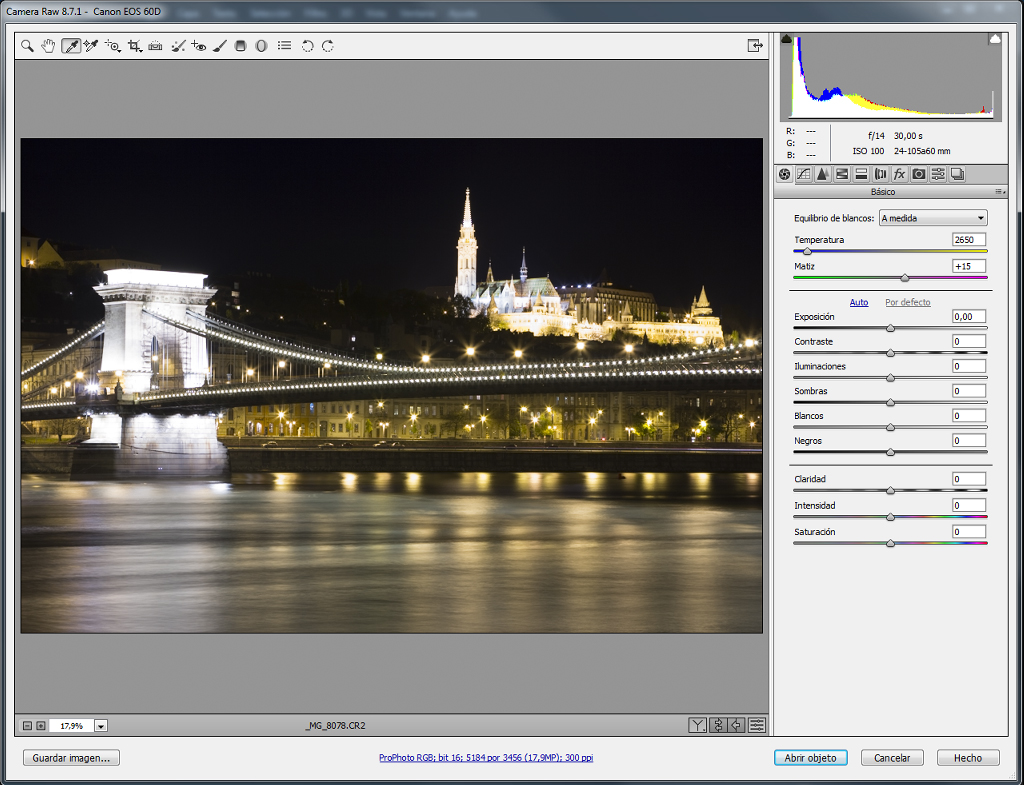Switch to the Tone Curve panel tab
This screenshot has width=1024, height=785.
pos(804,174)
